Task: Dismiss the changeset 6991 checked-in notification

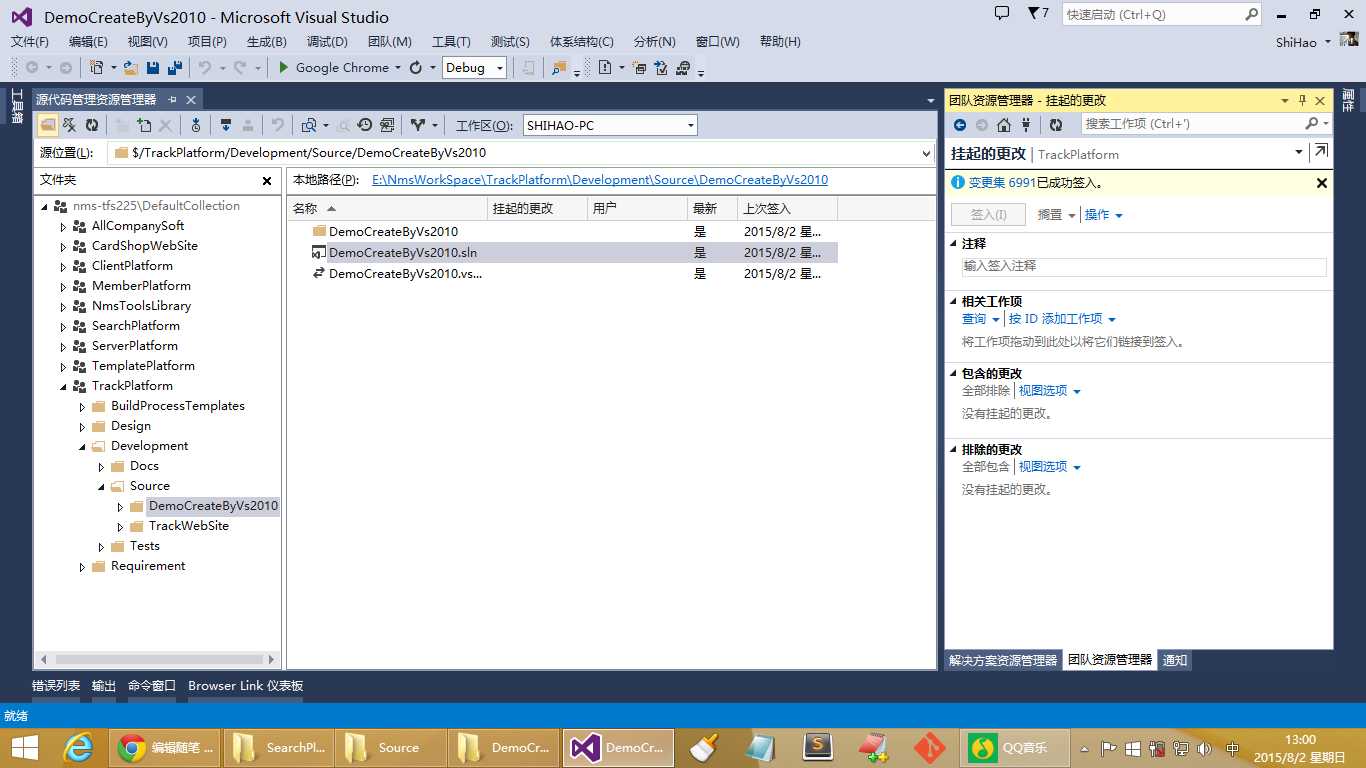Action: pyautogui.click(x=1321, y=183)
